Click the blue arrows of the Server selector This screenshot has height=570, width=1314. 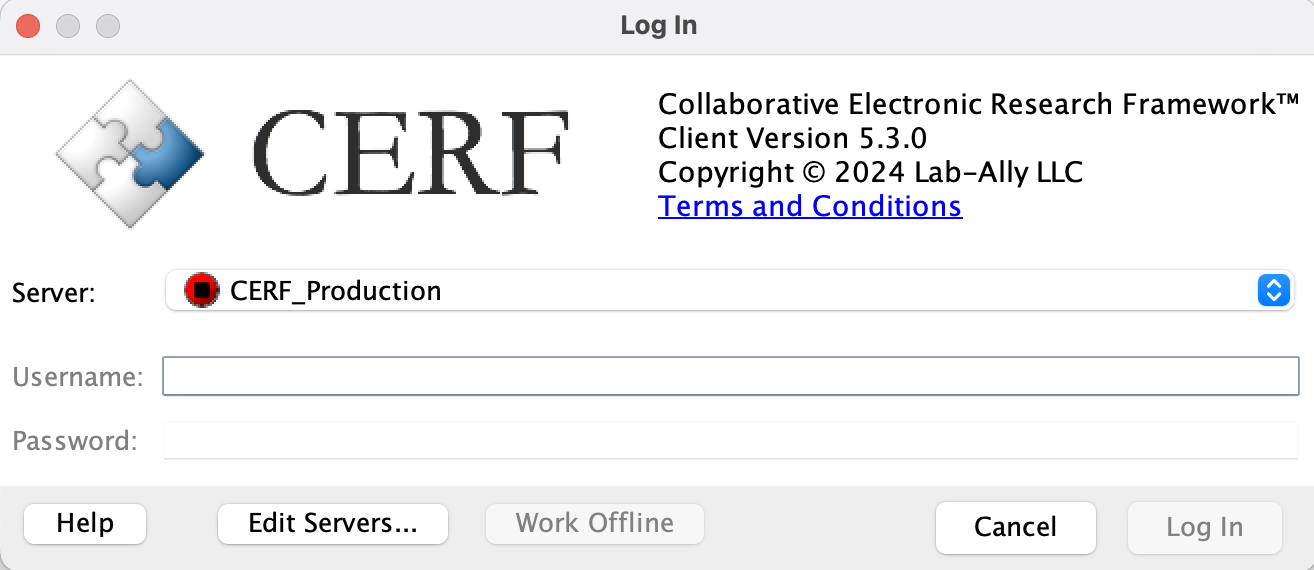(1273, 291)
